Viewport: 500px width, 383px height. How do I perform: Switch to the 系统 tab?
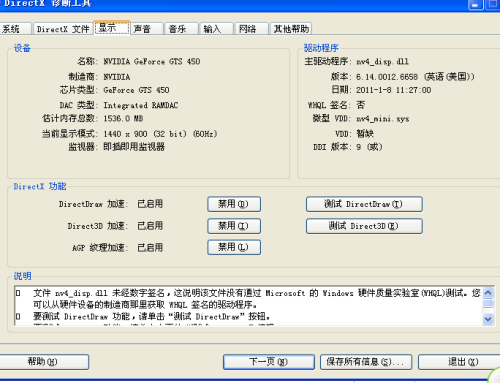15,29
